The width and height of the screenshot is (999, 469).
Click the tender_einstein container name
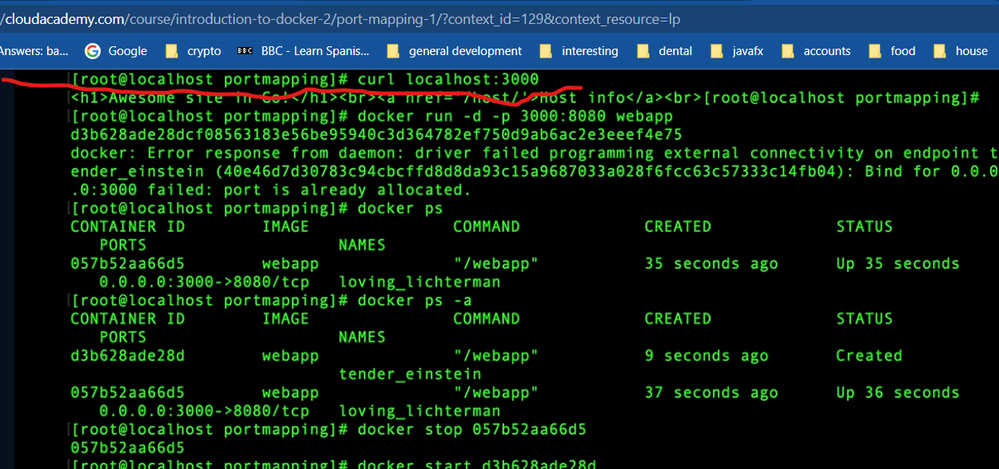pyautogui.click(x=398, y=374)
